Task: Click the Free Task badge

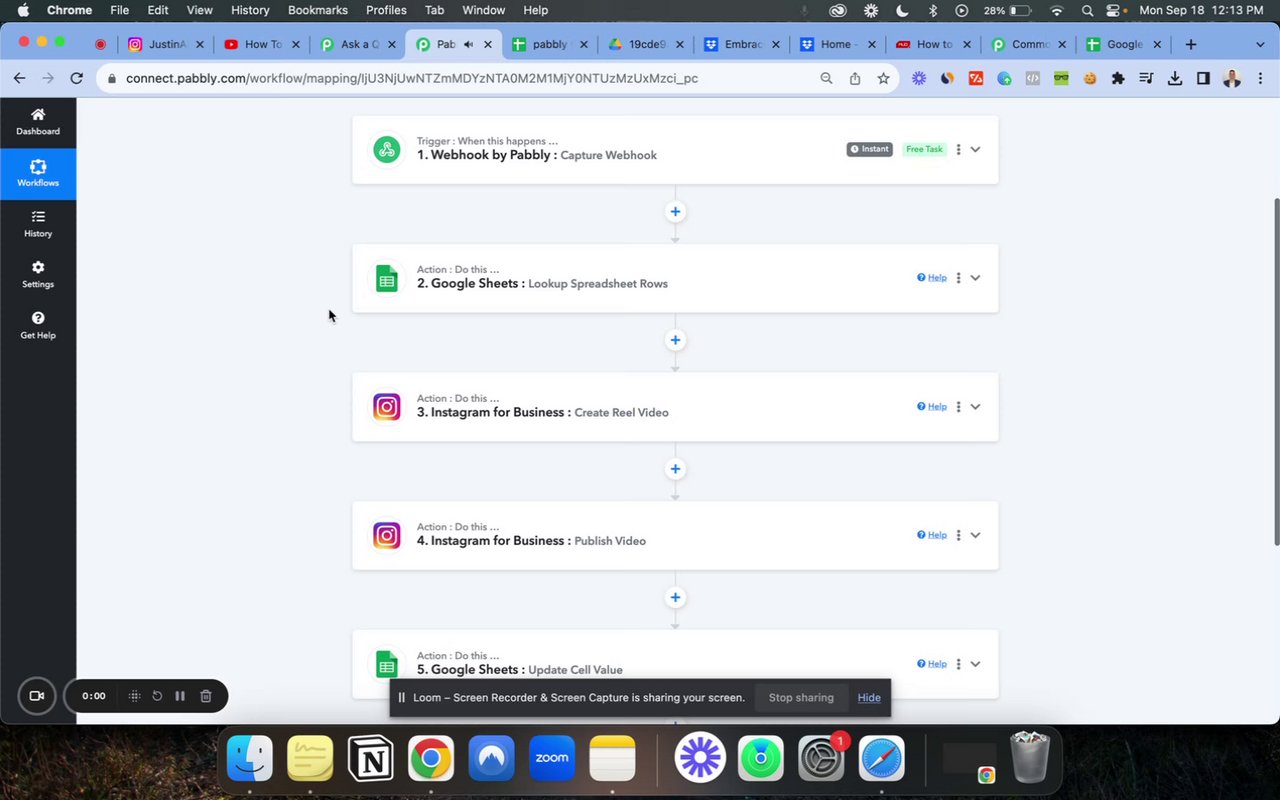Action: pyautogui.click(x=924, y=149)
